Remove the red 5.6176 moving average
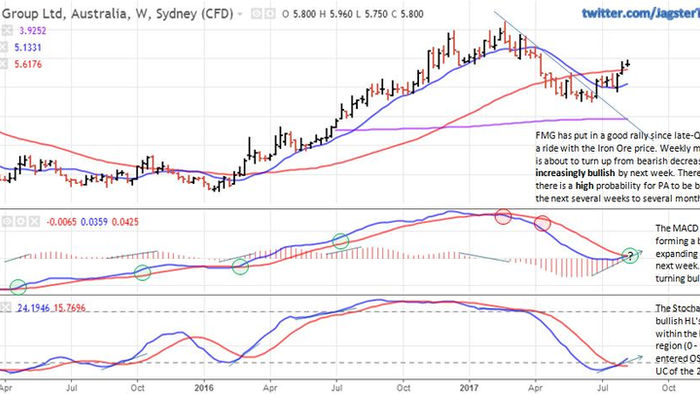The image size is (700, 394). pyautogui.click(x=4, y=64)
